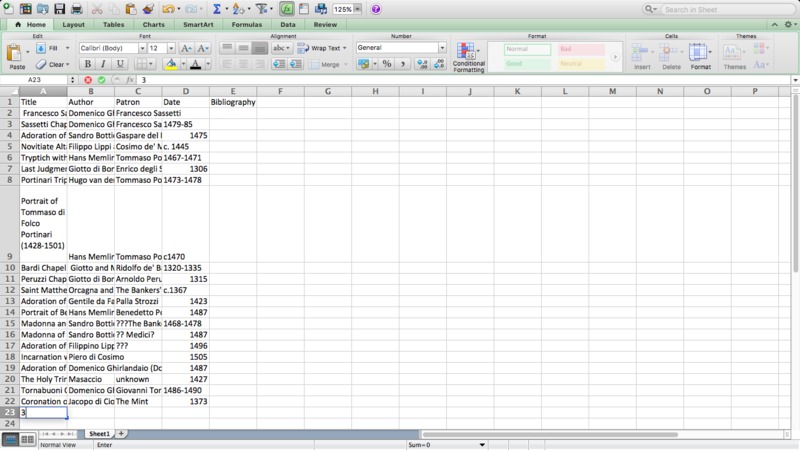Screen dimensions: 800x450
Task: Increase font size with A-up icon
Action: pyautogui.click(x=186, y=48)
